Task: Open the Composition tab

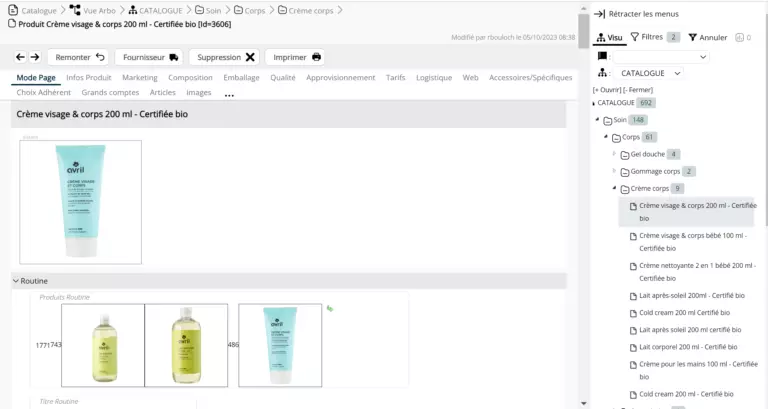Action: [190, 77]
